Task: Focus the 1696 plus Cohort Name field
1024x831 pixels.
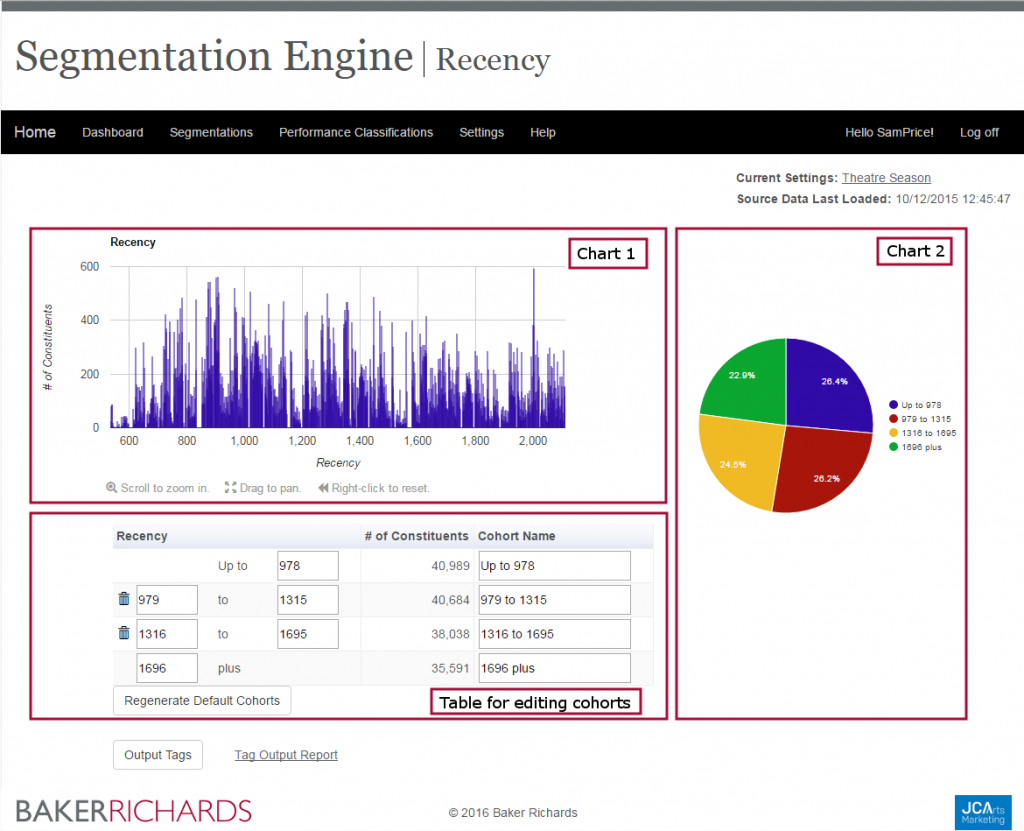Action: click(x=554, y=668)
